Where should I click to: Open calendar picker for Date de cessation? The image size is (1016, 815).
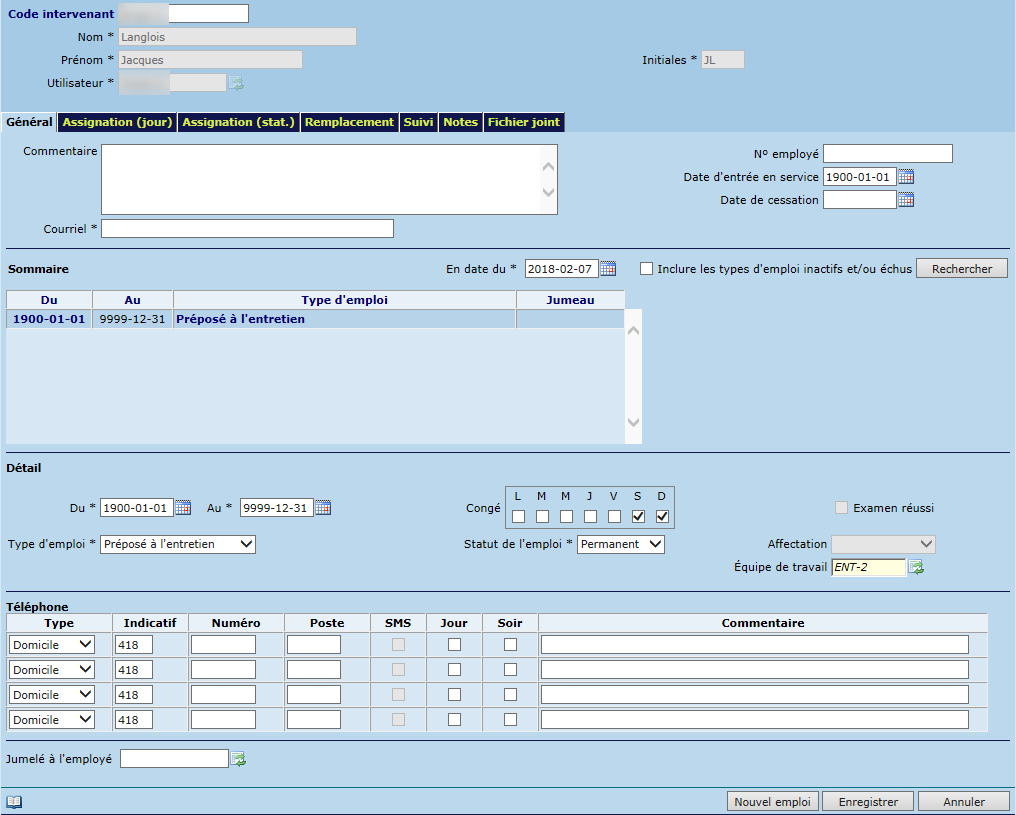[906, 200]
